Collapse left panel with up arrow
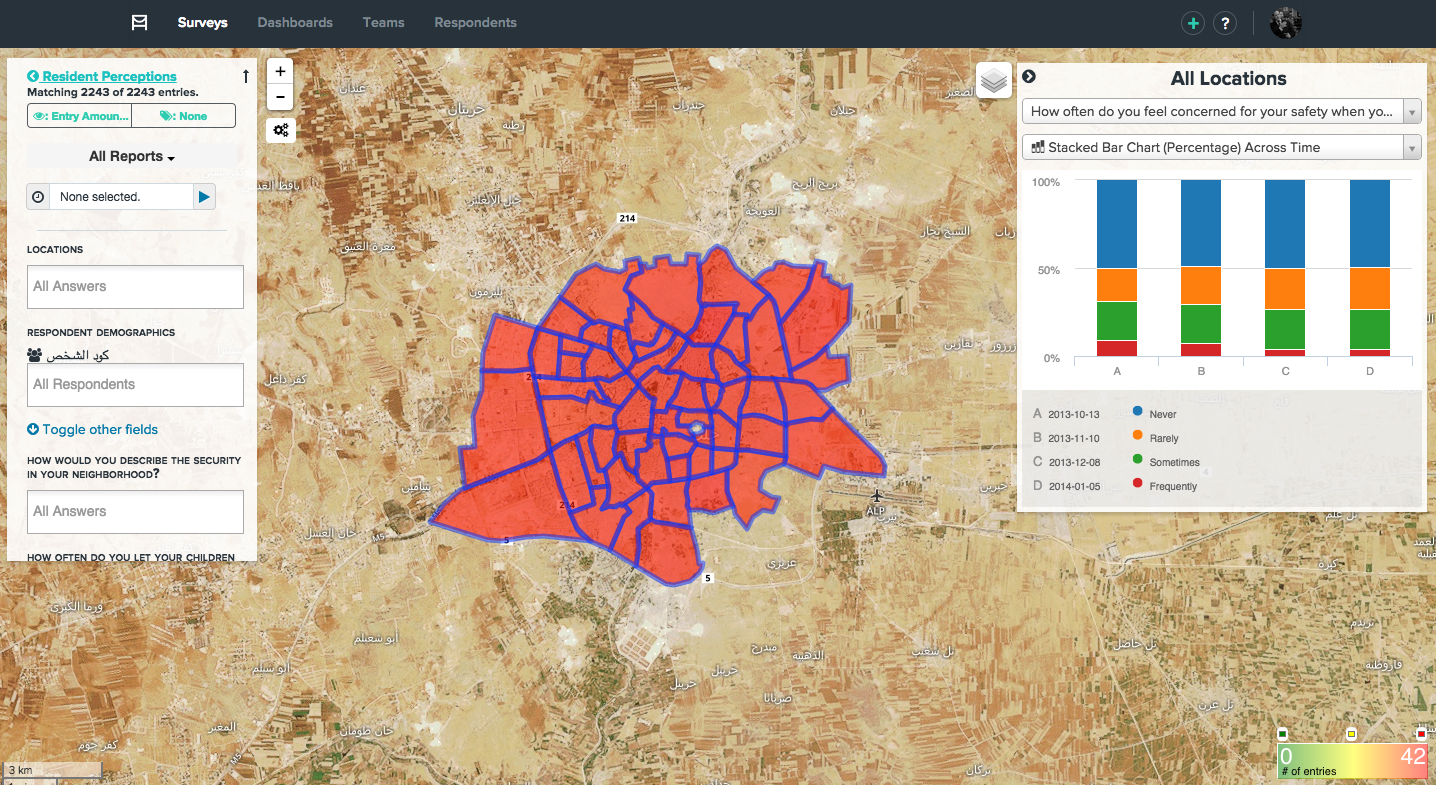The width and height of the screenshot is (1436, 785). 246,76
